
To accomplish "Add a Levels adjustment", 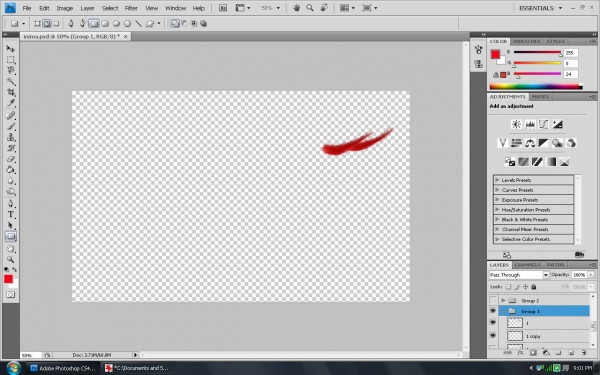I will [530, 124].
